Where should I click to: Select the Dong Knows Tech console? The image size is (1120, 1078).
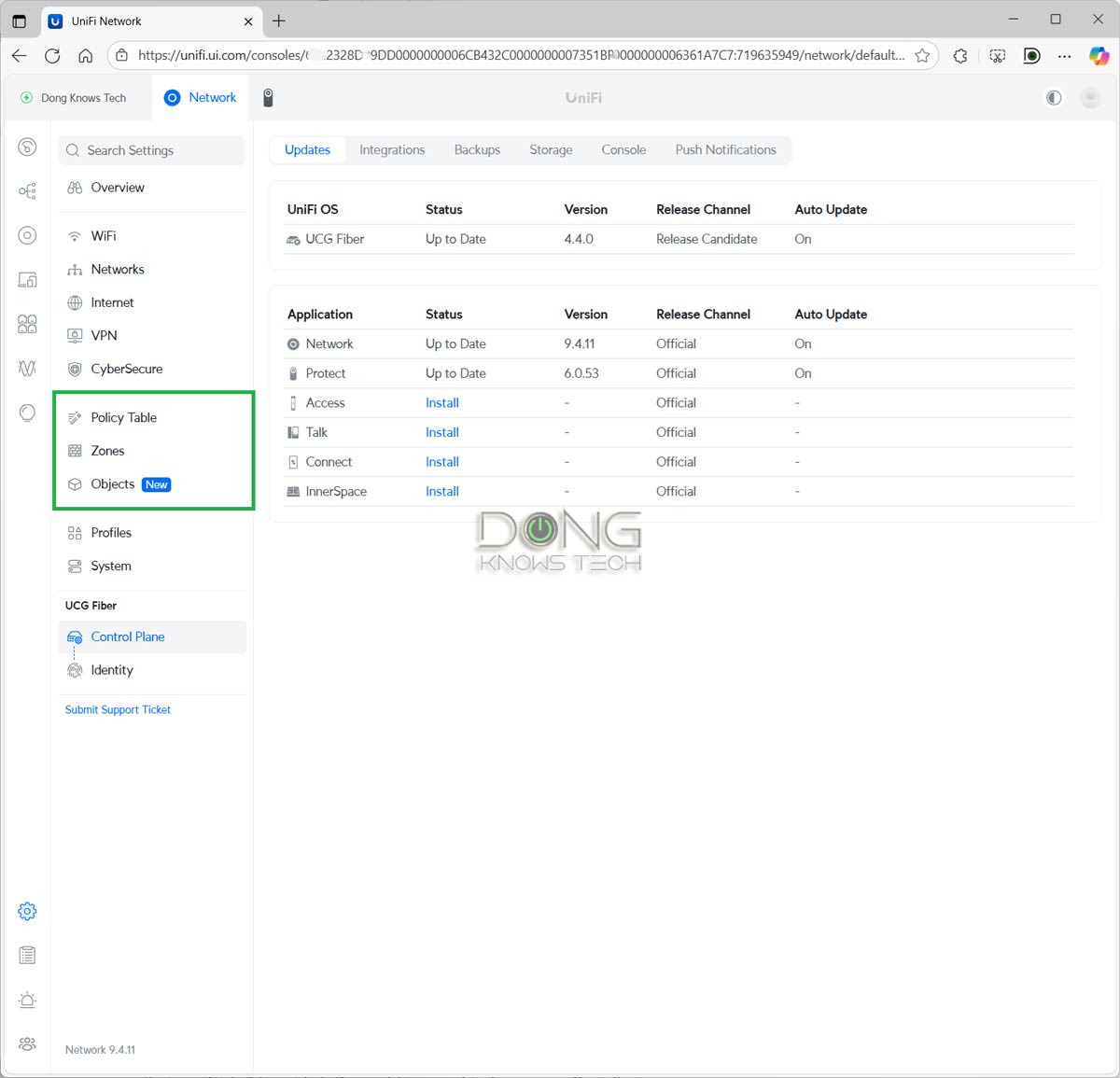tap(74, 98)
